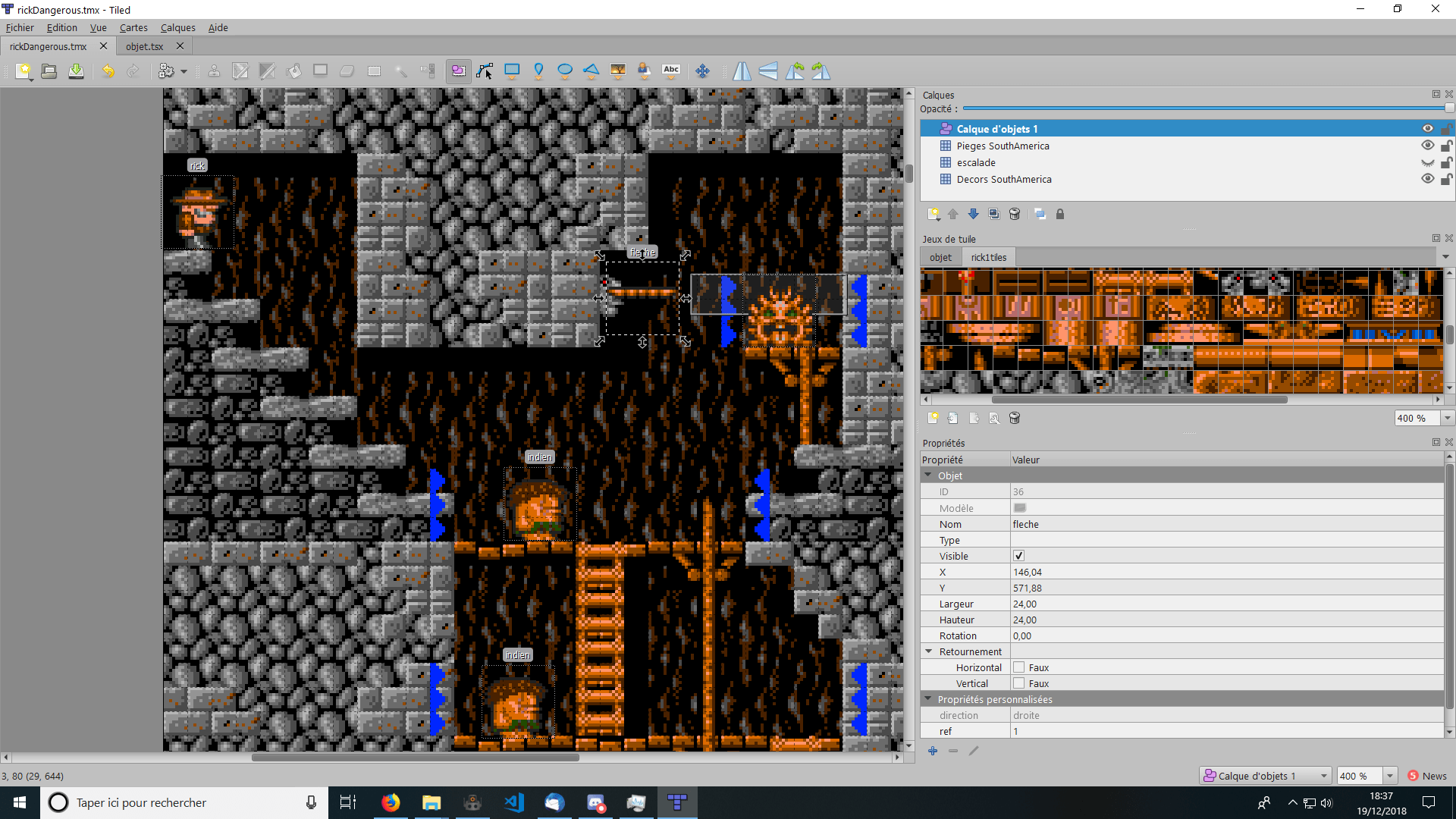Screen dimensions: 1456x819
Task: Open the tileset tabs overflow arrow
Action: pyautogui.click(x=1445, y=257)
